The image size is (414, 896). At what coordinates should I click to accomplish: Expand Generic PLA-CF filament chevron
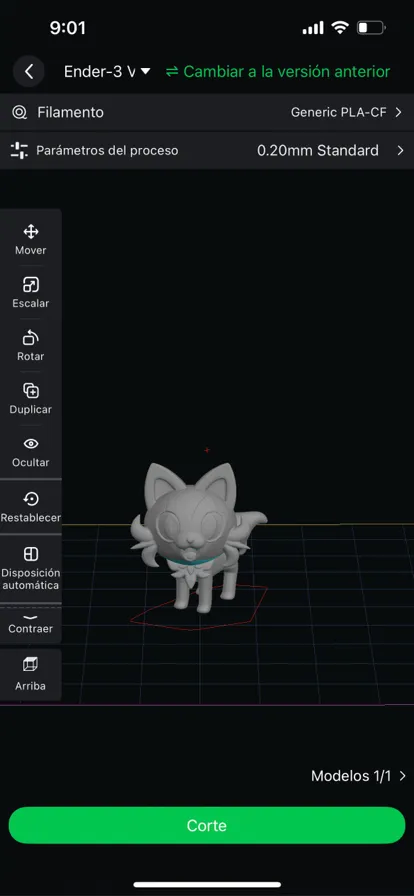(x=399, y=112)
